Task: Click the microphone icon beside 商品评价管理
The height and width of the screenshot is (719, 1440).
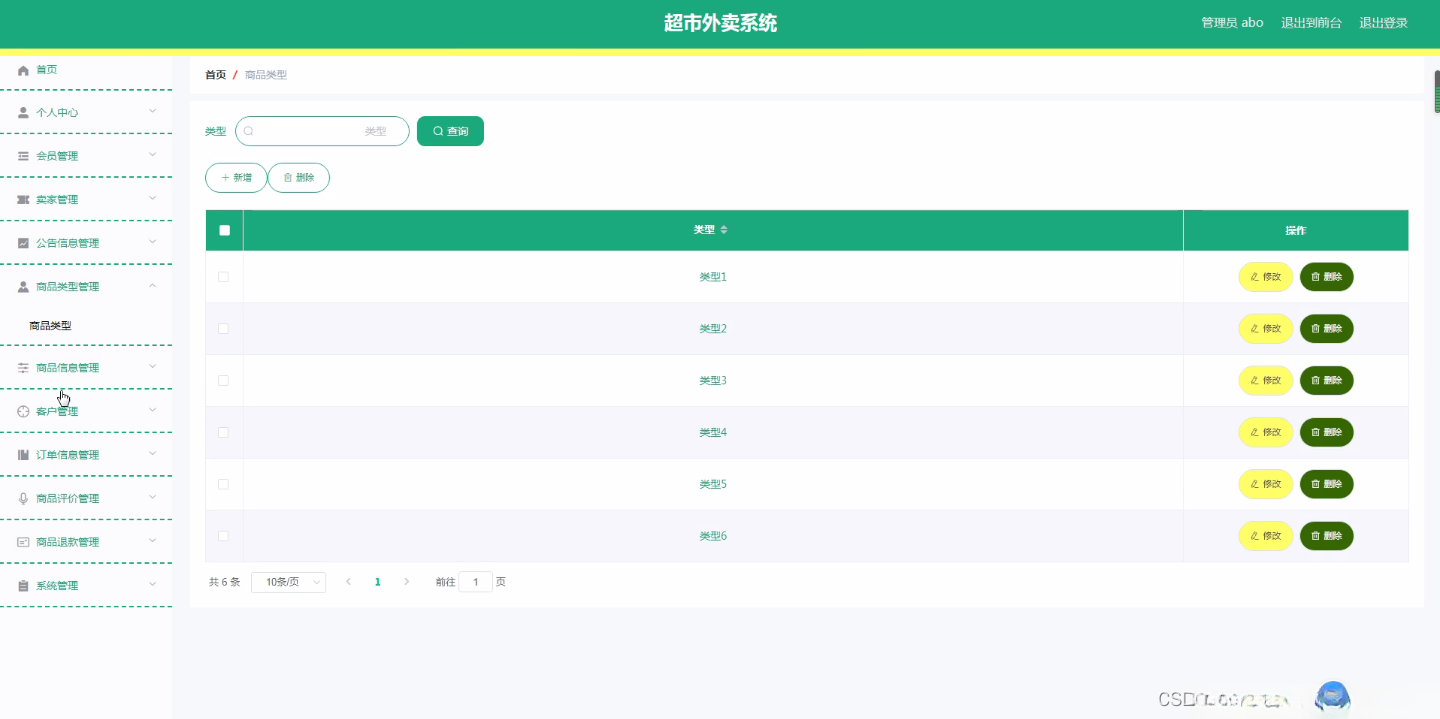Action: click(x=23, y=498)
